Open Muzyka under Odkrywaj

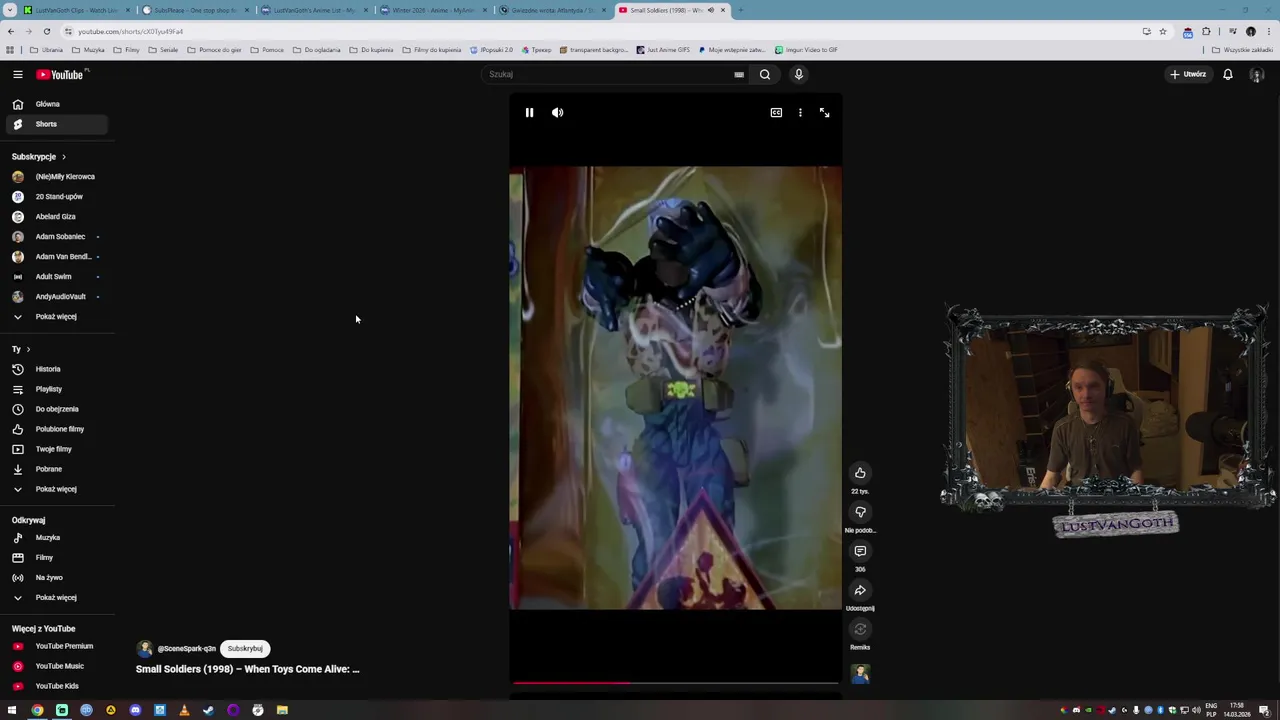click(55, 538)
